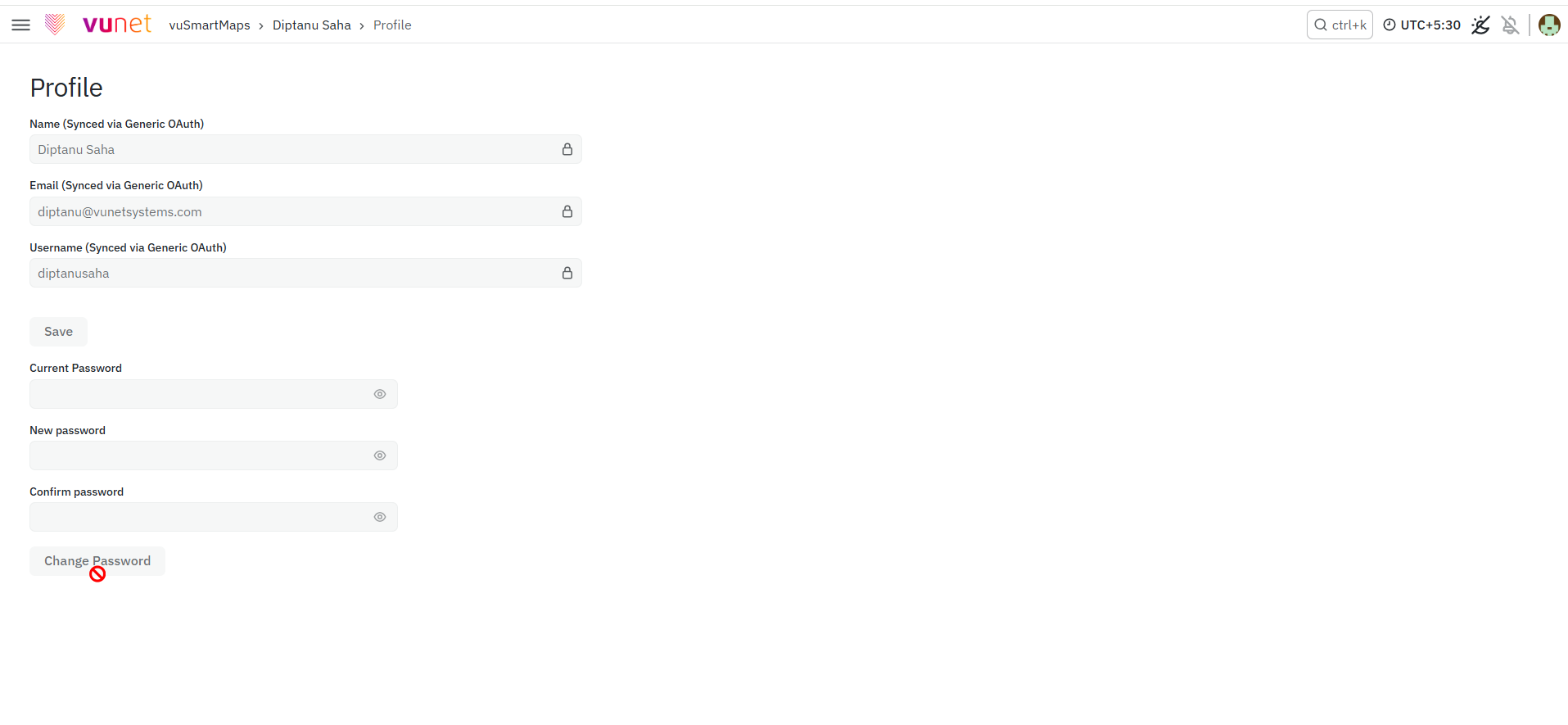
Task: Open the ctrl+k search box
Action: point(1340,25)
